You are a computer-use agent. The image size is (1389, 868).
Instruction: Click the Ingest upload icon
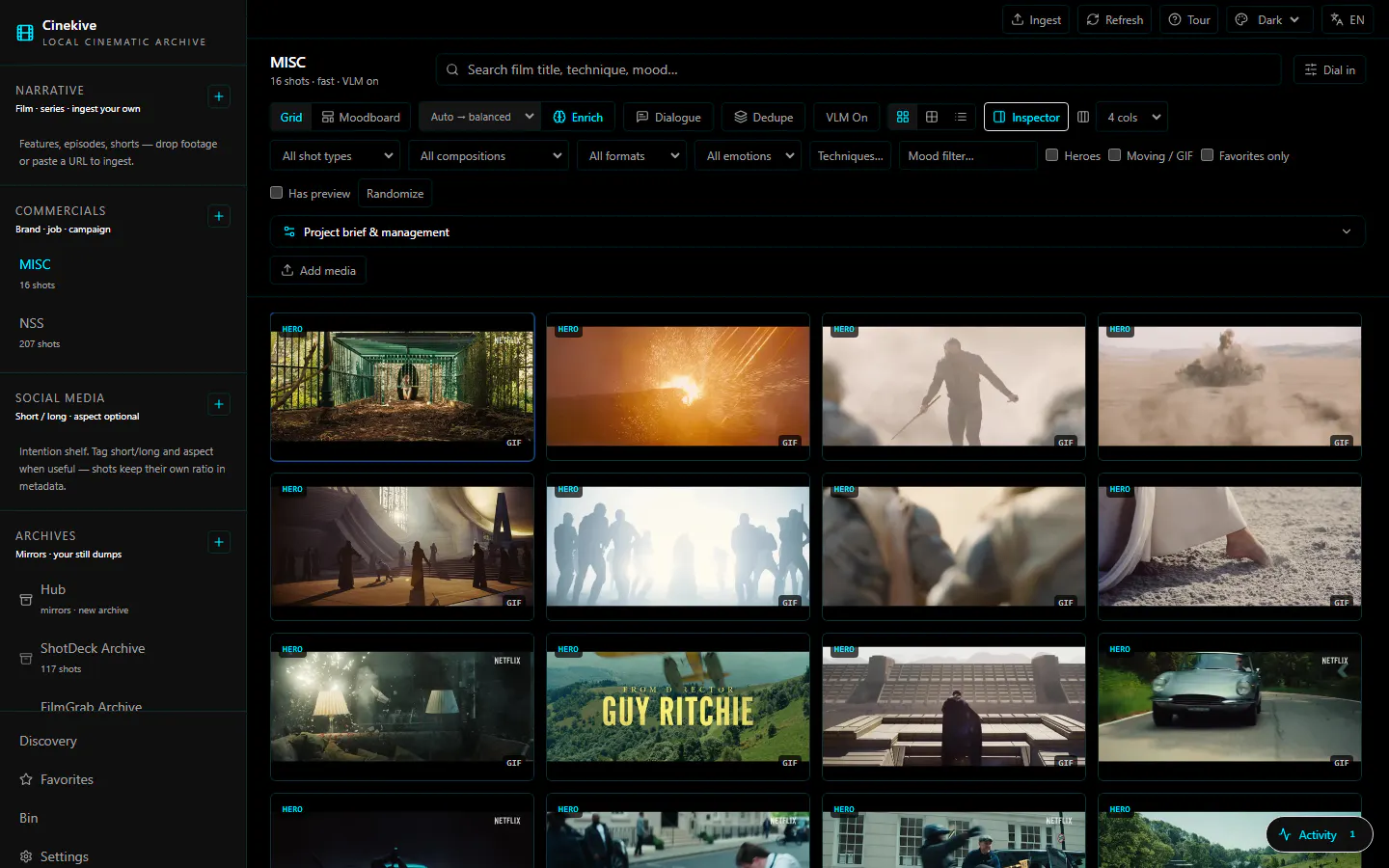(1018, 19)
